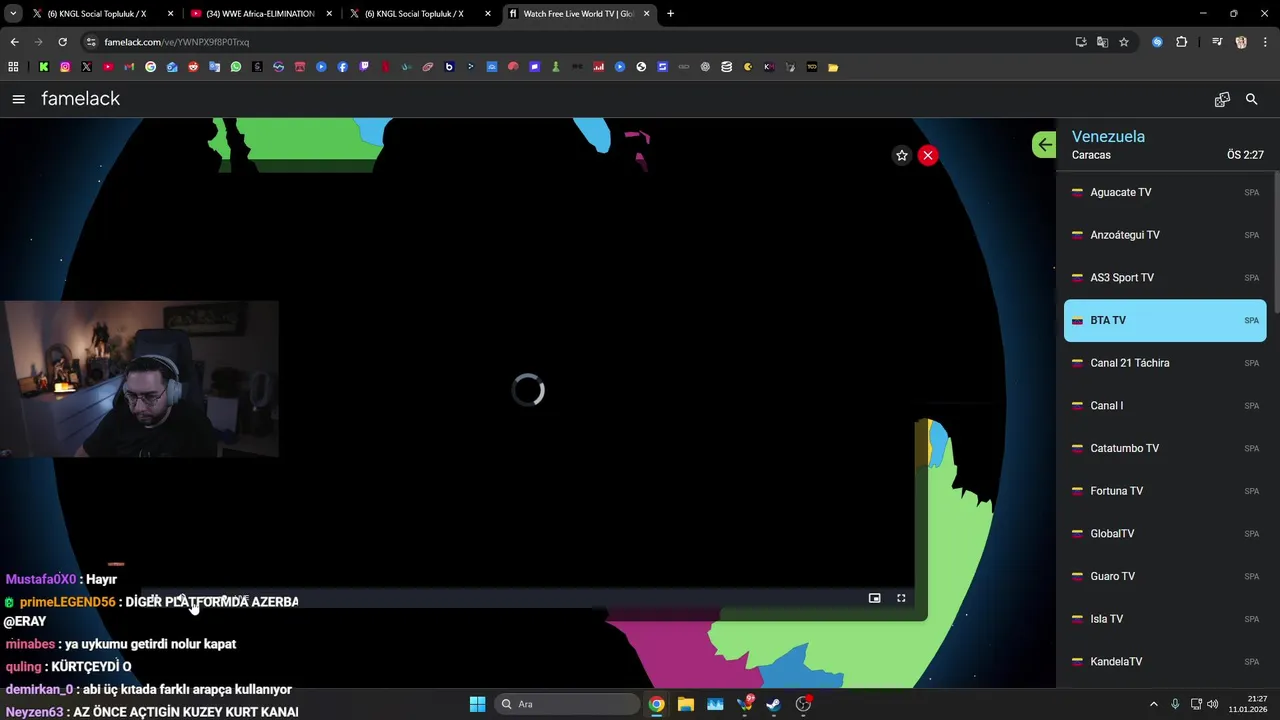Select Catatumbo TV channel
The height and width of the screenshot is (720, 1280).
pyautogui.click(x=1165, y=448)
